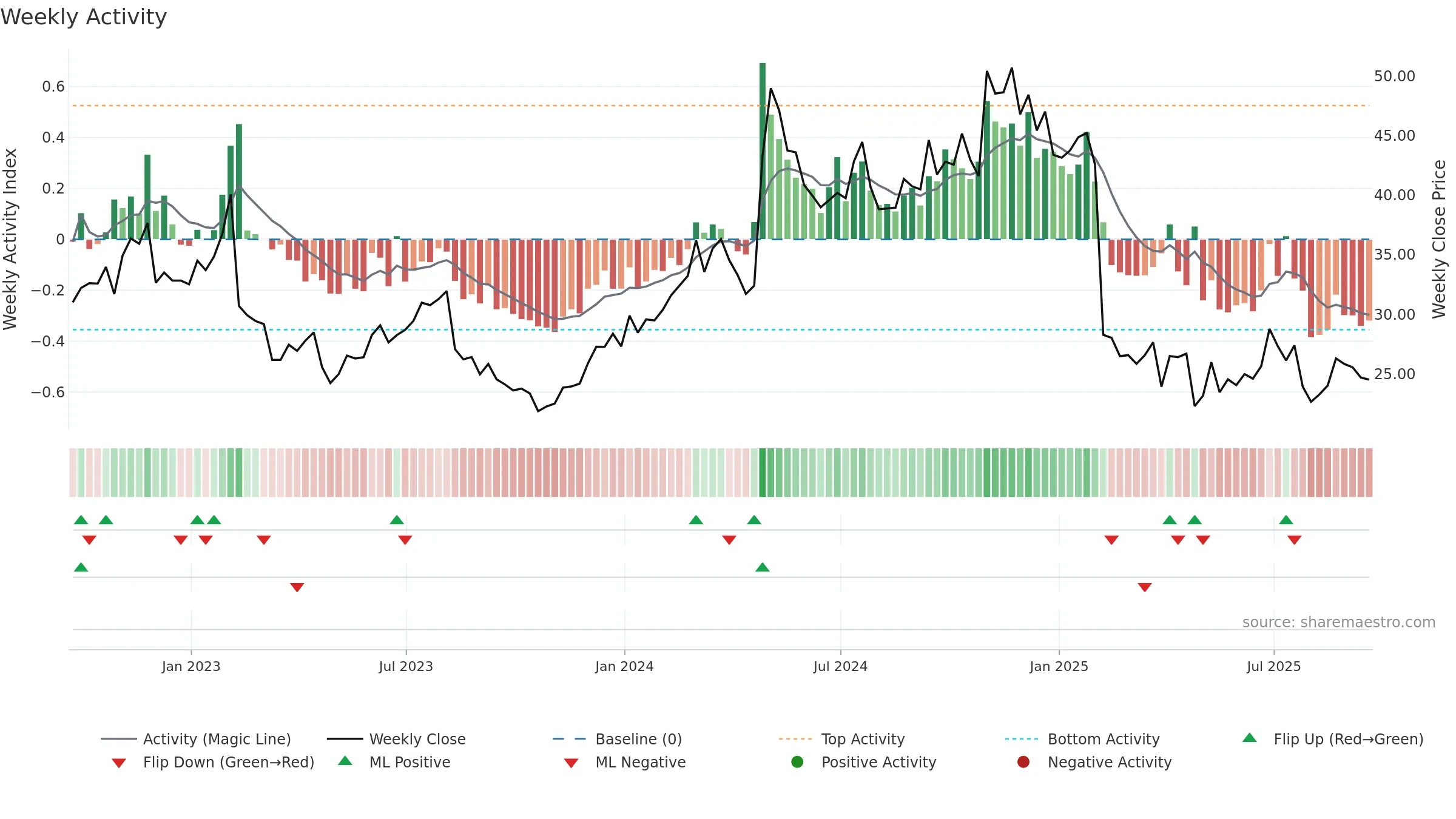Click the Flip Up marker just after Jul 2025
This screenshot has height=819, width=1456.
(1286, 520)
